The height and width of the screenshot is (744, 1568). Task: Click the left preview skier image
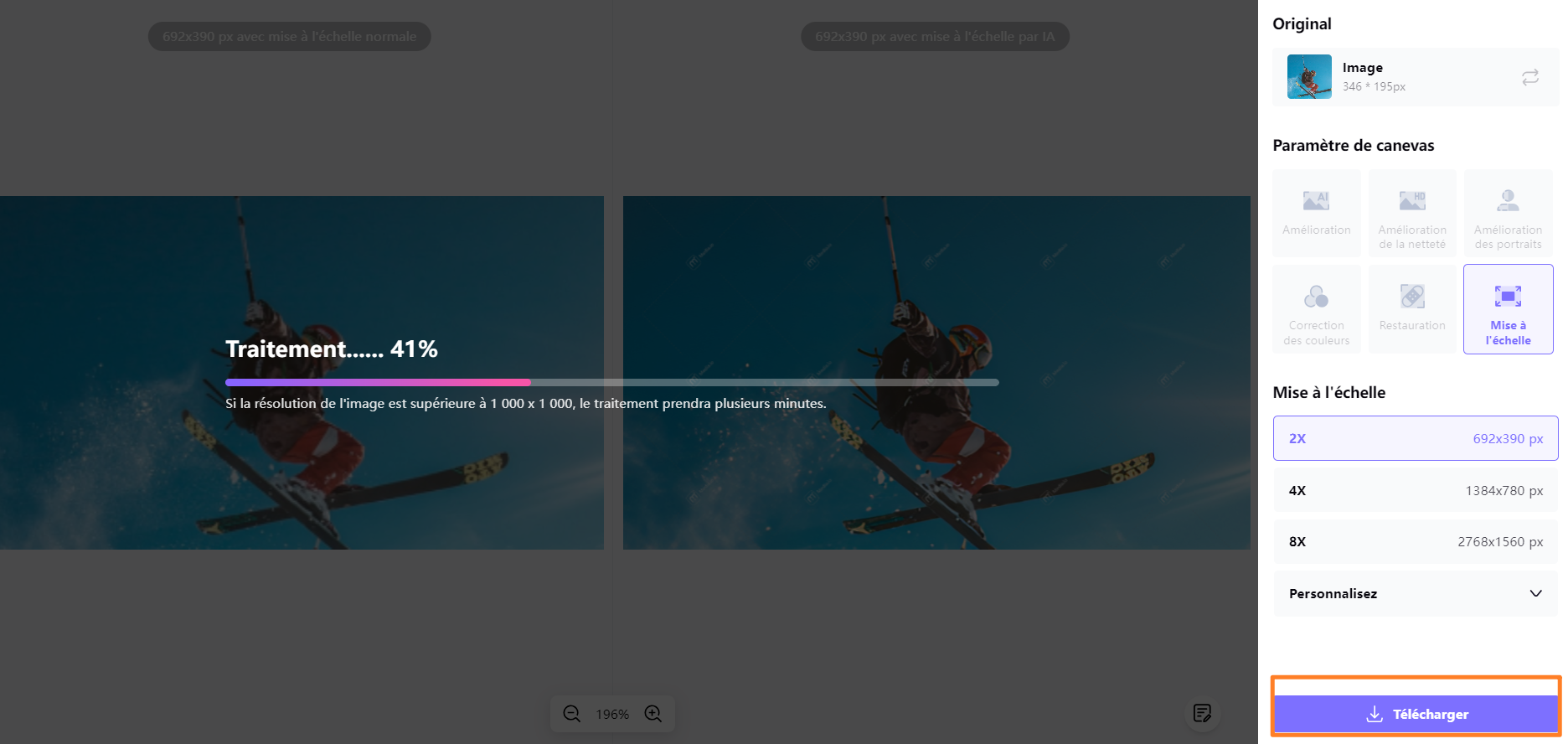point(302,373)
